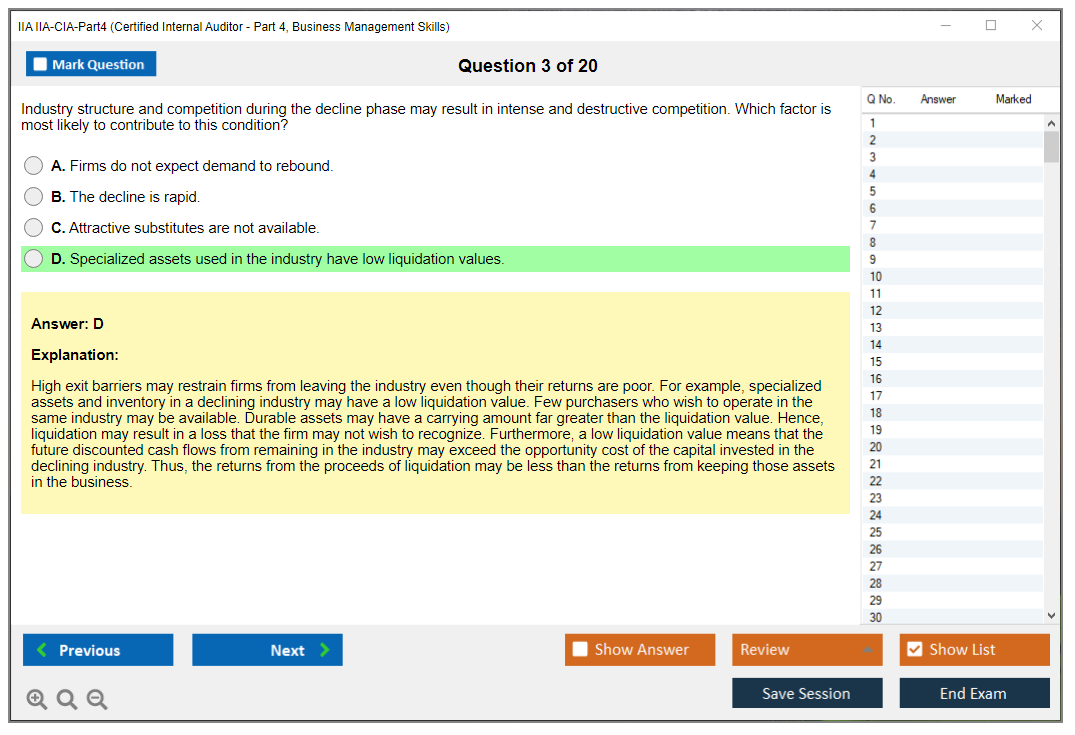Viewport: 1075px width, 735px height.
Task: Expand the Review dropdown menu
Action: 866,650
